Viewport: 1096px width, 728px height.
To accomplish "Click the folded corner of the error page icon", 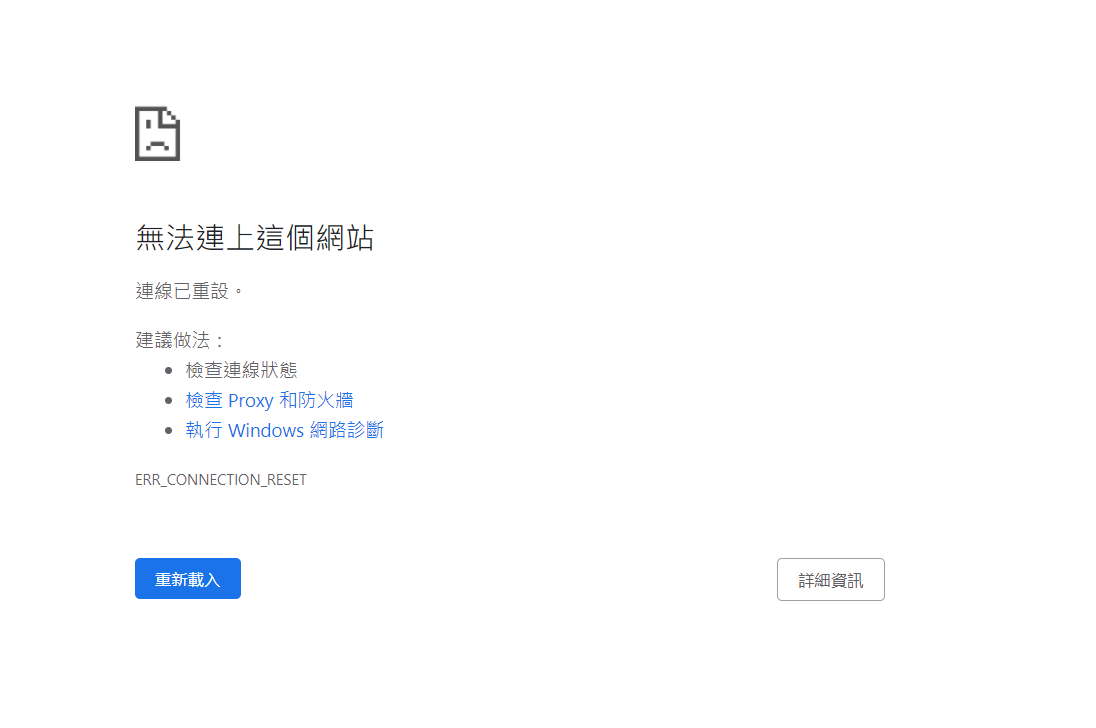I will pyautogui.click(x=172, y=117).
